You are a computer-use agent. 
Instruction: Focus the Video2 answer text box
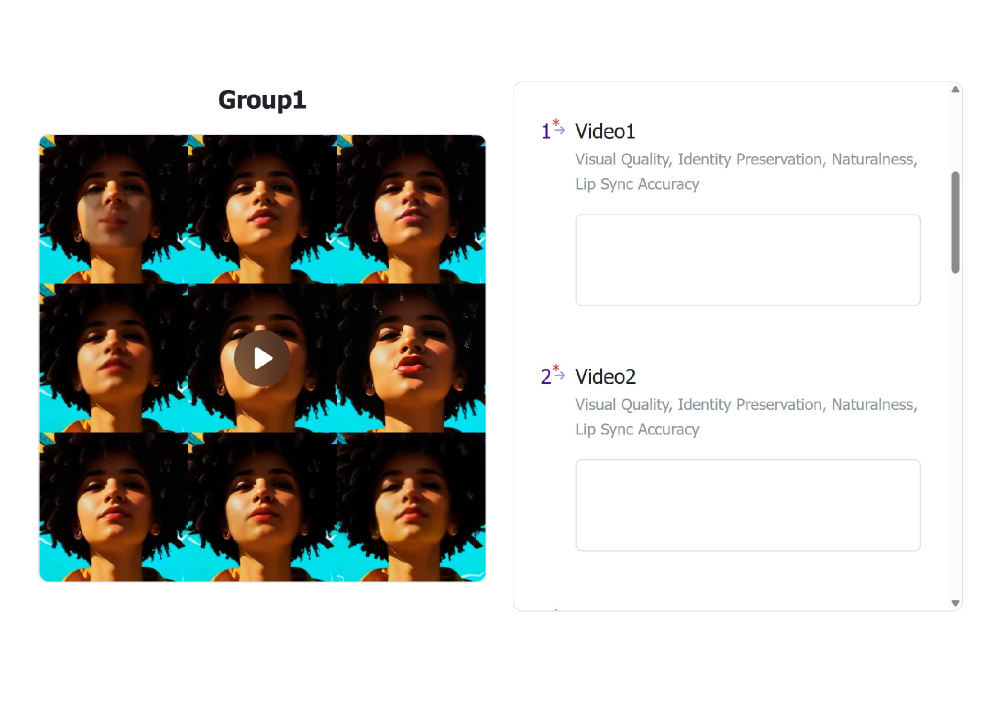pos(747,505)
